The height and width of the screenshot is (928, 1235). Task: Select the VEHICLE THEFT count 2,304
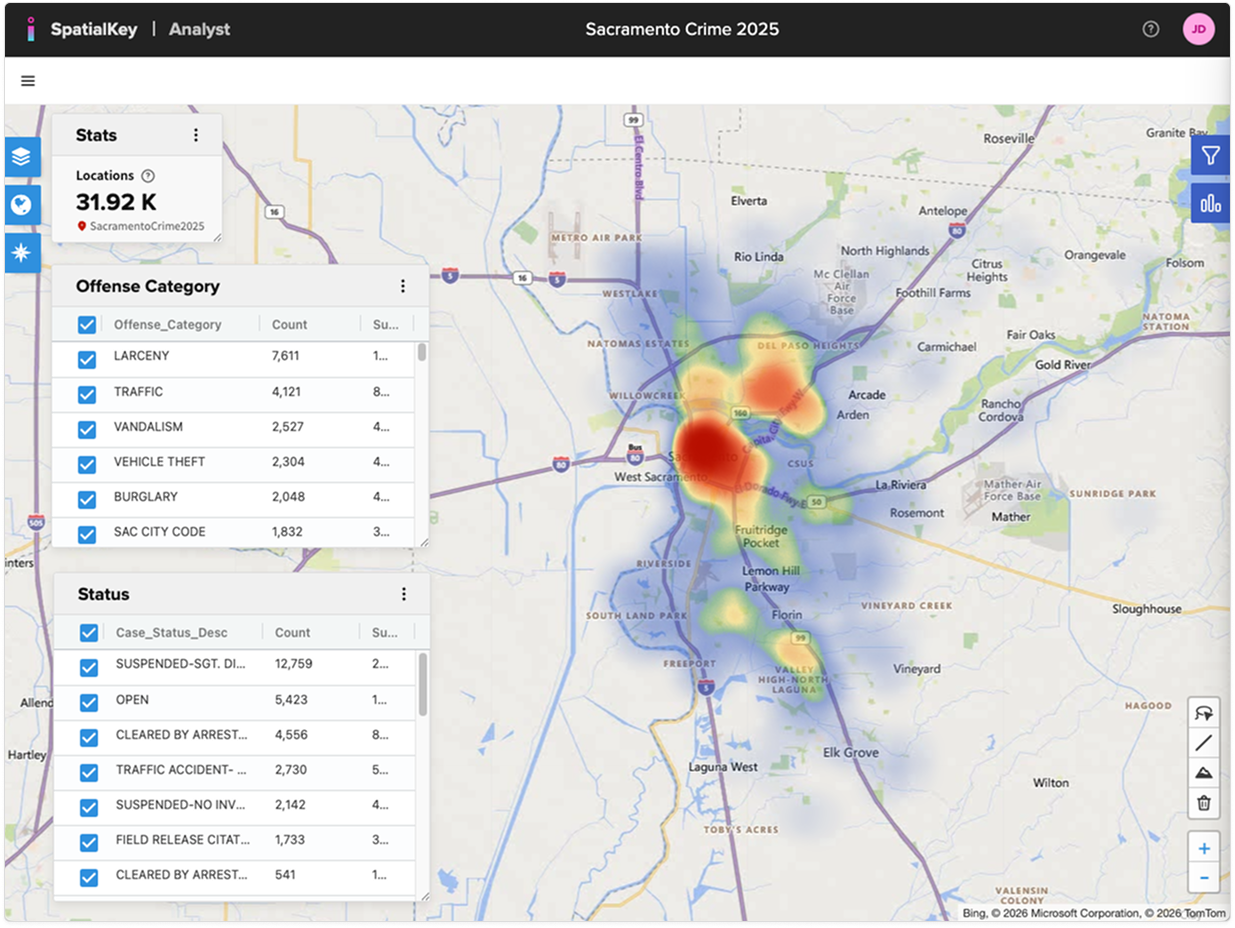coord(288,462)
